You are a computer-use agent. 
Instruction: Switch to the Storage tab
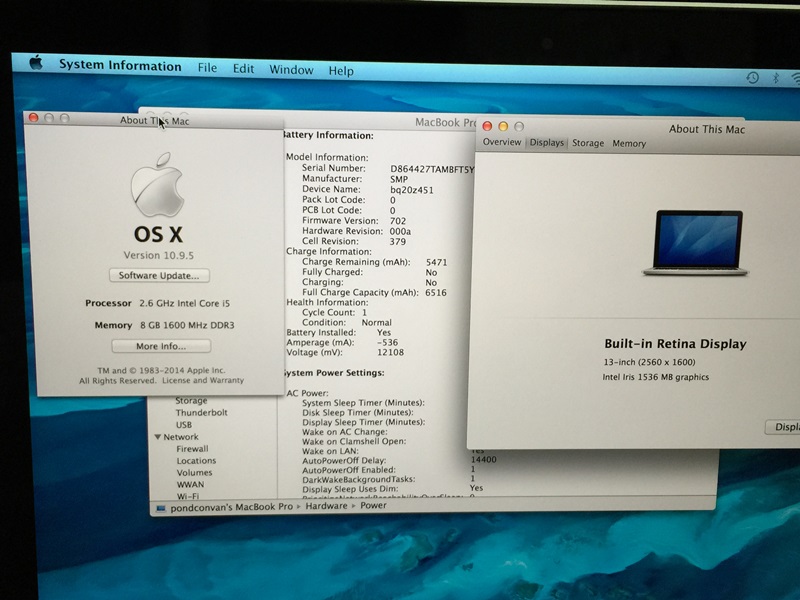pos(588,144)
